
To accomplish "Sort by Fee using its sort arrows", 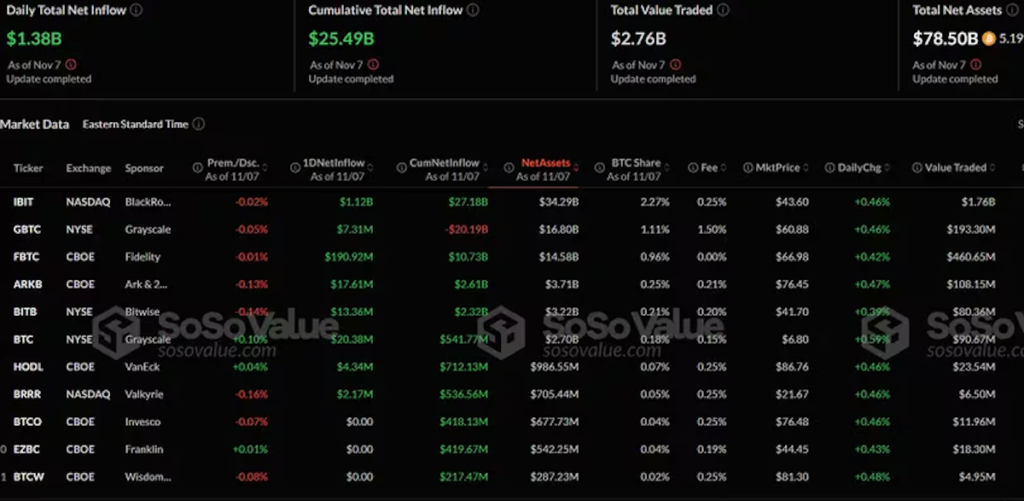I will (x=724, y=168).
